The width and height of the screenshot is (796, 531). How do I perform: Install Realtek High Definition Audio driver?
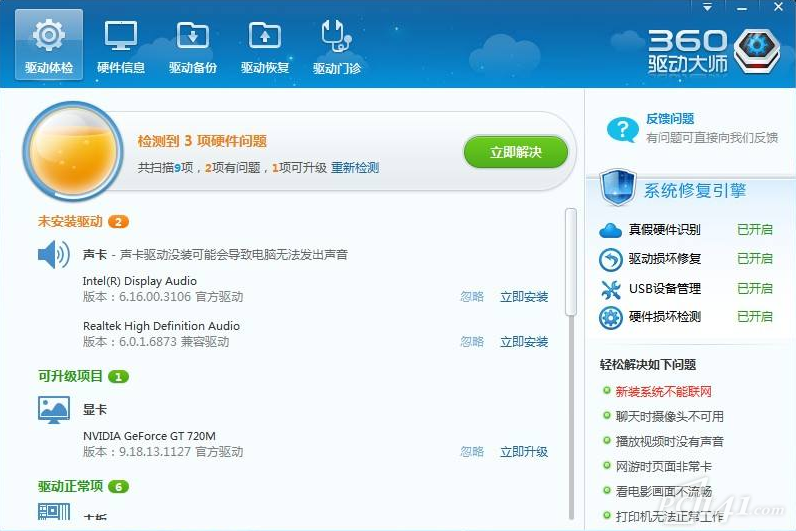pyautogui.click(x=524, y=342)
